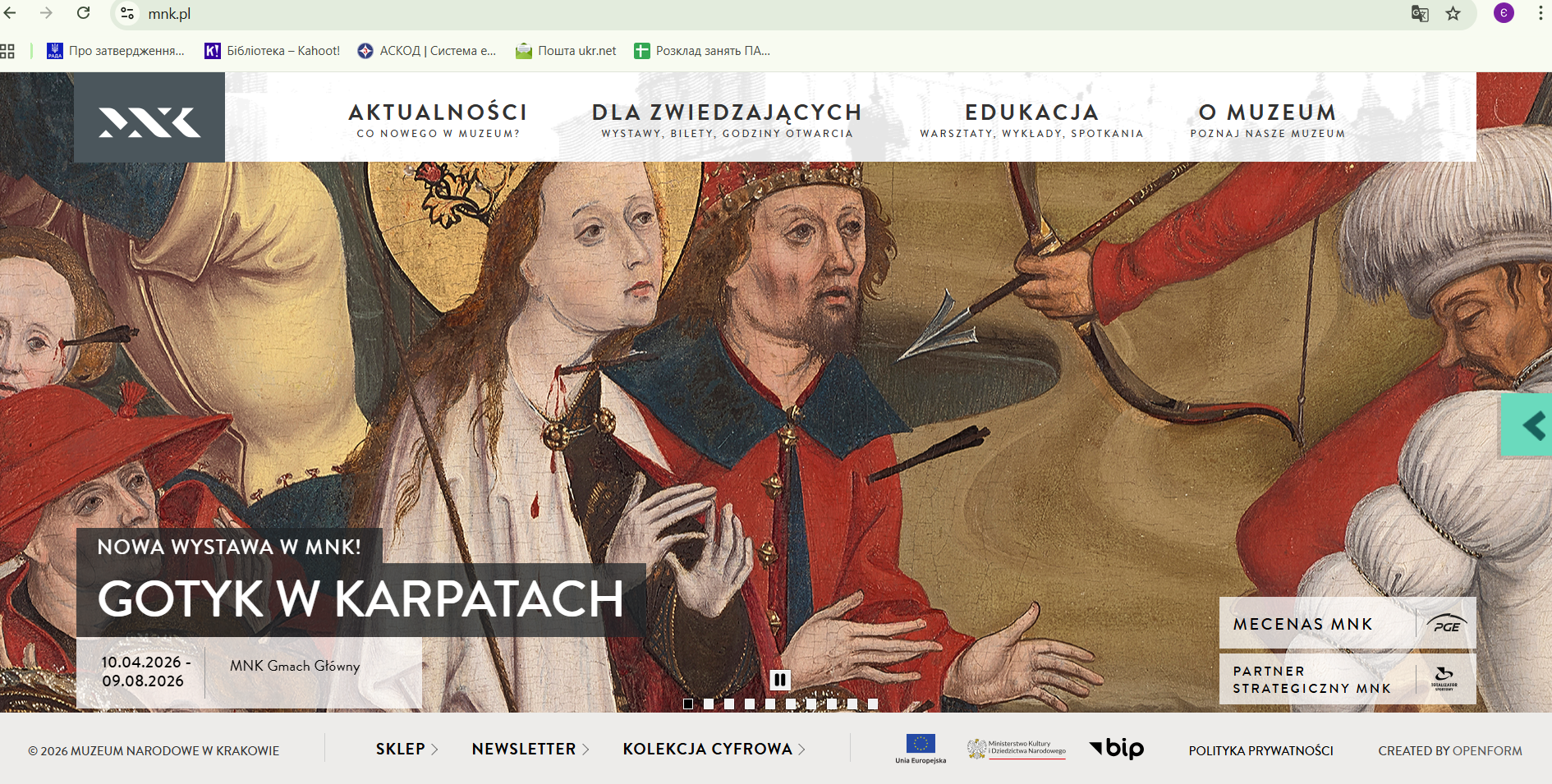Viewport: 1552px width, 784px height.
Task: Click the address bar showing mnk.pl
Action: point(739,14)
